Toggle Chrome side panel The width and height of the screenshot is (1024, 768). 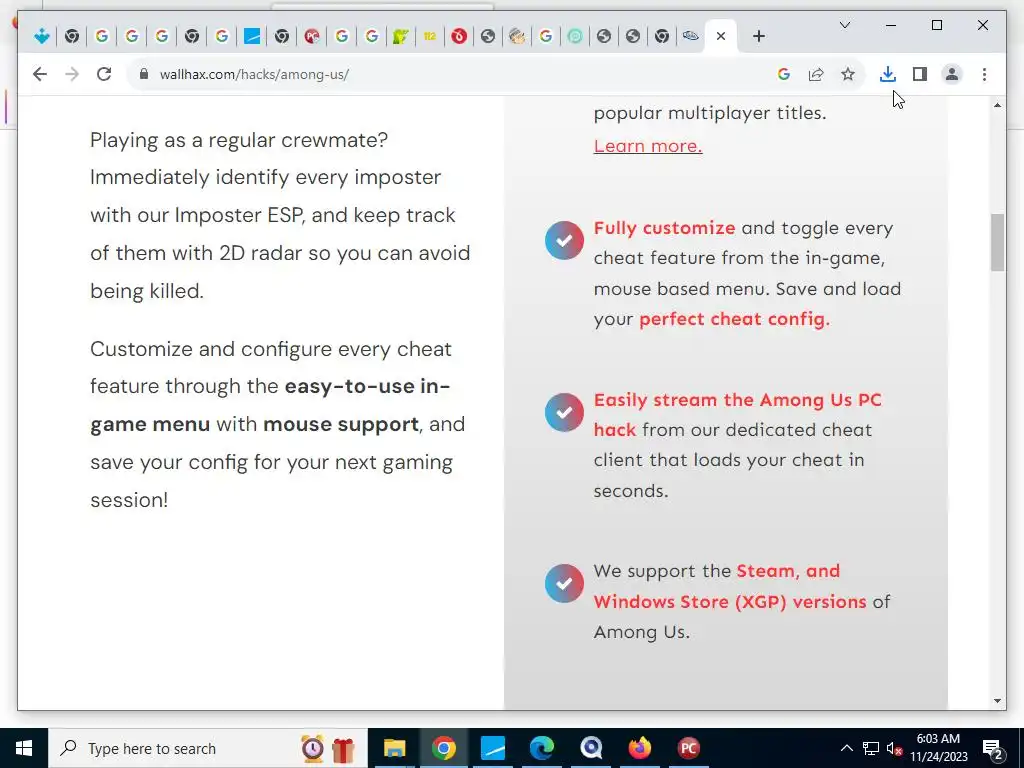pyautogui.click(x=920, y=74)
